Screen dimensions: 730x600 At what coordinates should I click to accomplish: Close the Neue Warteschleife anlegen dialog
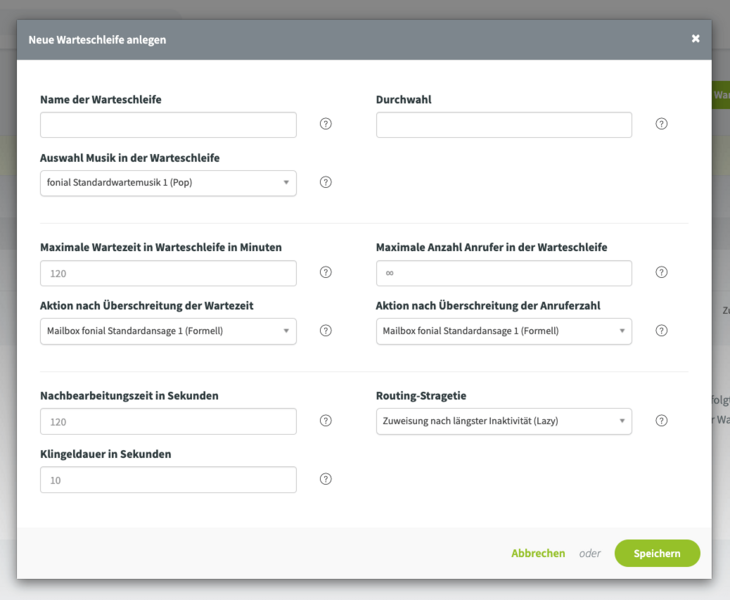tap(695, 39)
